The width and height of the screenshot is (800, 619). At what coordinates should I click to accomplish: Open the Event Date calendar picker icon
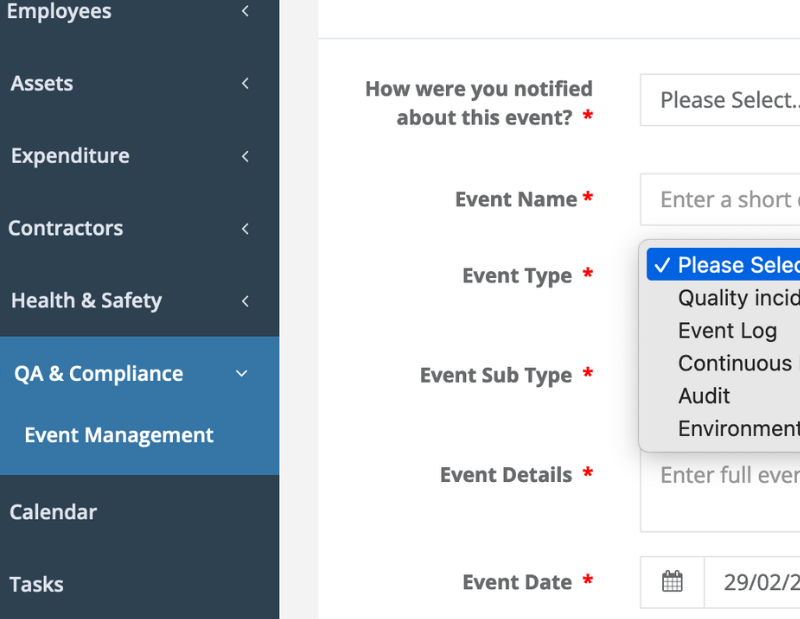671,582
